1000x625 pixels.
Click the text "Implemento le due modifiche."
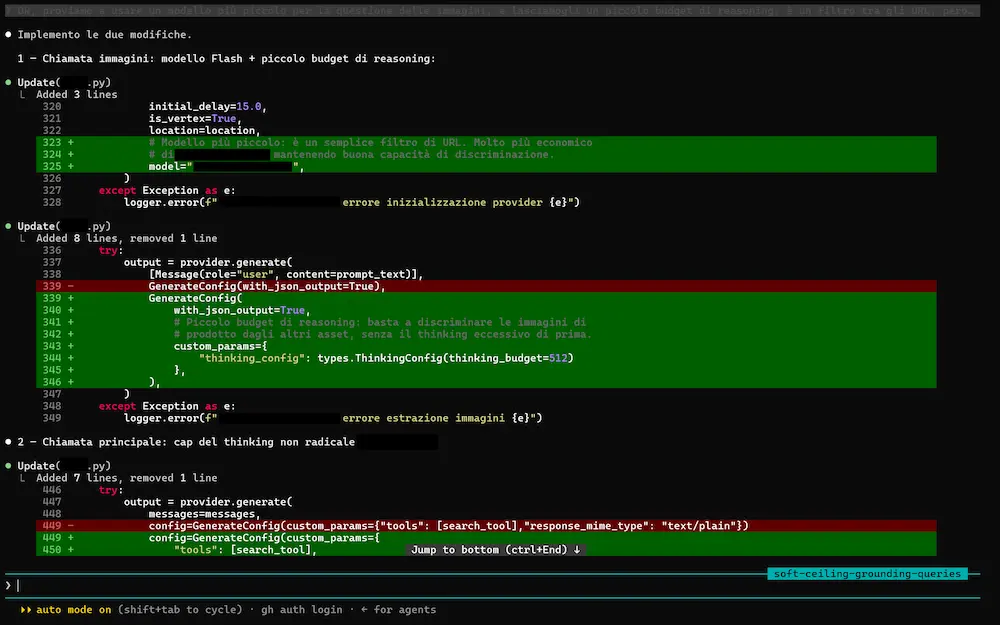tap(105, 34)
